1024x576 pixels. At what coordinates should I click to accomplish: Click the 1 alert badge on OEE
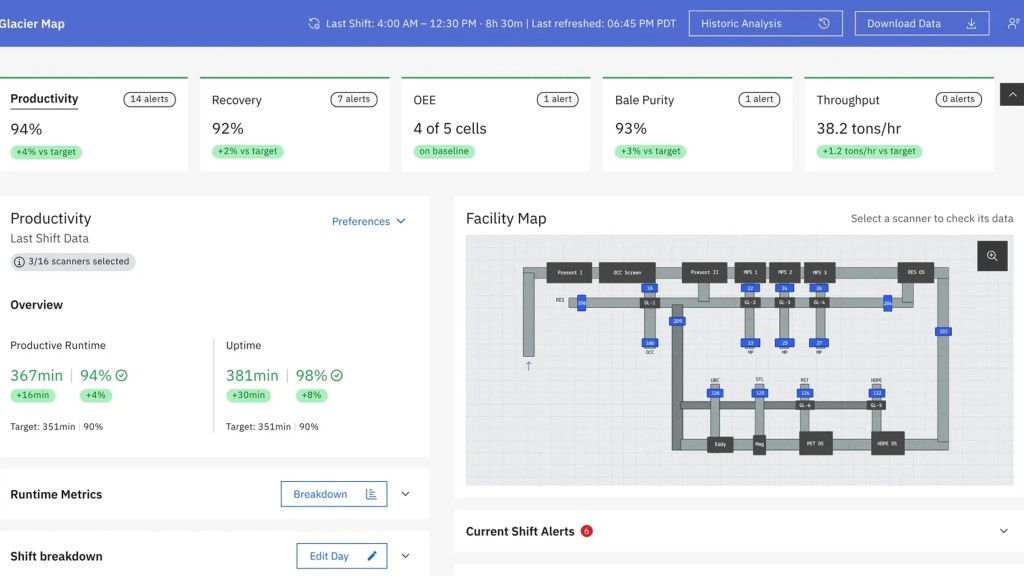click(x=558, y=99)
